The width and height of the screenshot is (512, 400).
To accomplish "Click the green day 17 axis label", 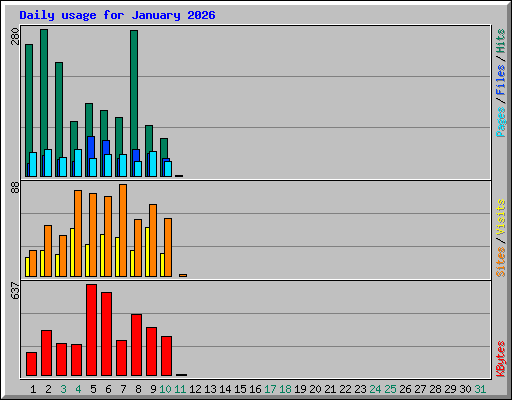I will [270, 389].
